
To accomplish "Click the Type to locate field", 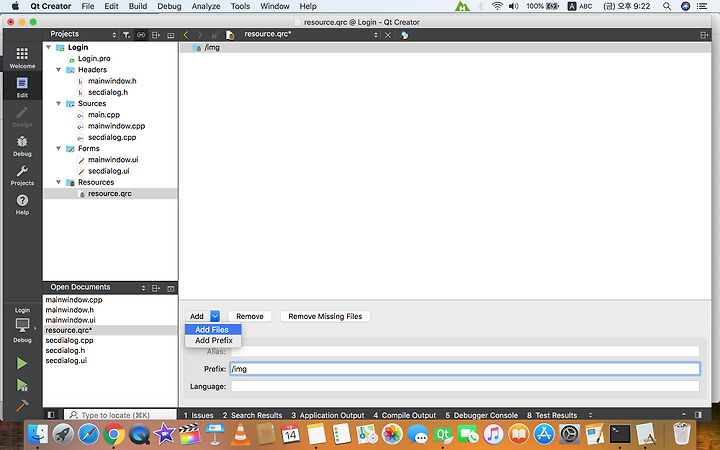I will [120, 415].
